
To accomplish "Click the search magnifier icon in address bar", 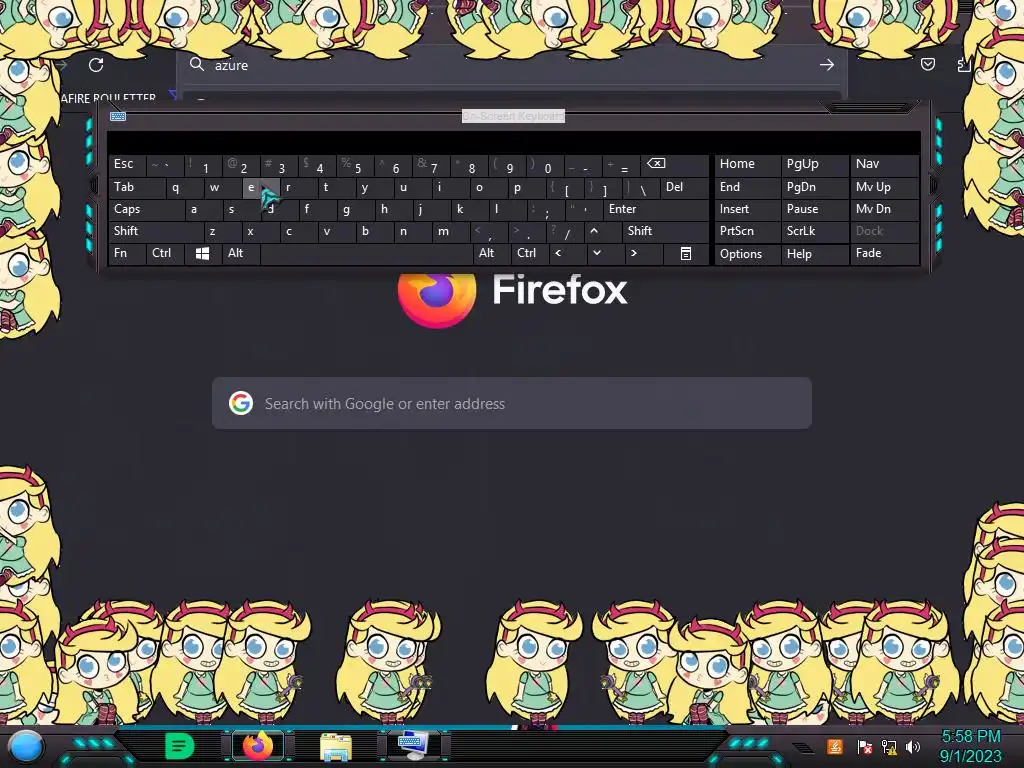I will 197,64.
